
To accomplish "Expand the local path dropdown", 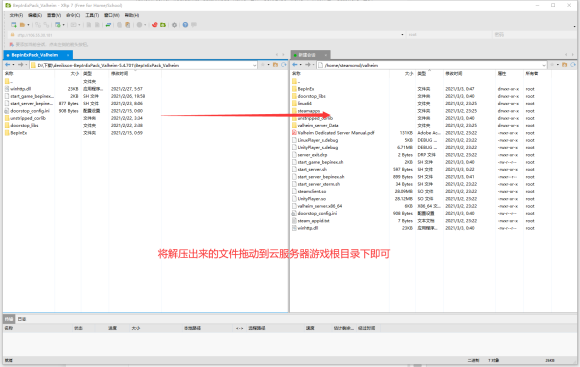I will (254, 65).
